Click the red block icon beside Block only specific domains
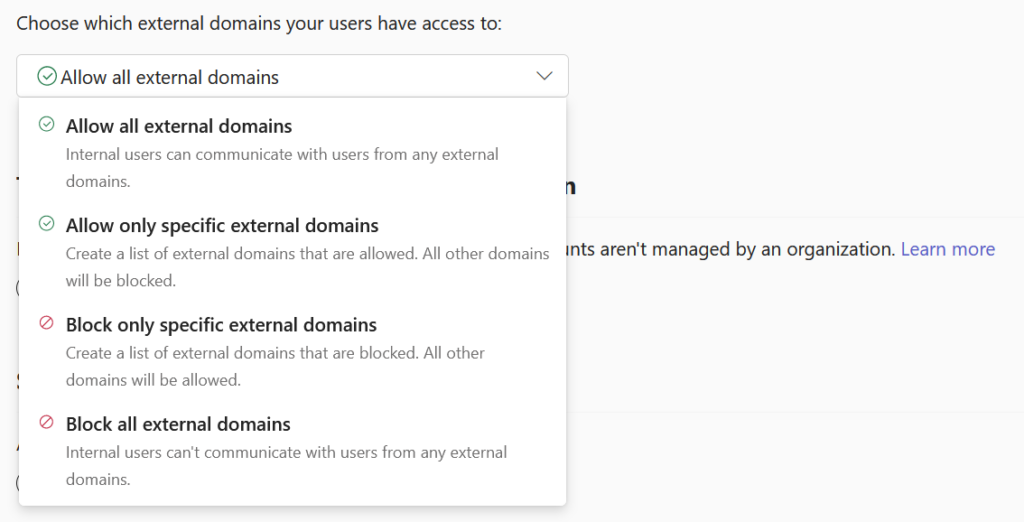Image resolution: width=1024 pixels, height=522 pixels. (46, 323)
